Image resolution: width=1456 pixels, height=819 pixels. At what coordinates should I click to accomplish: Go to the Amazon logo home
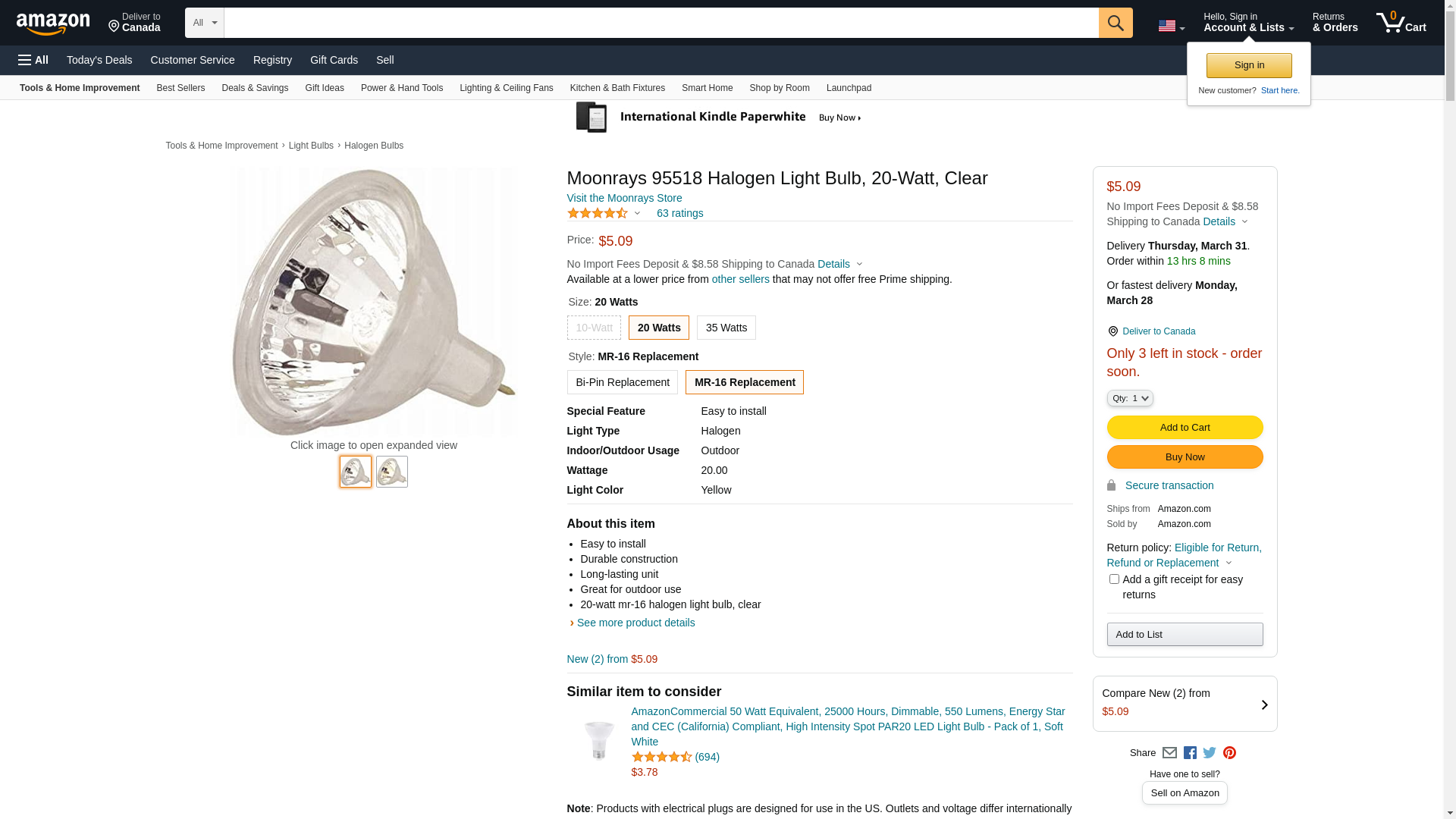pyautogui.click(x=53, y=24)
